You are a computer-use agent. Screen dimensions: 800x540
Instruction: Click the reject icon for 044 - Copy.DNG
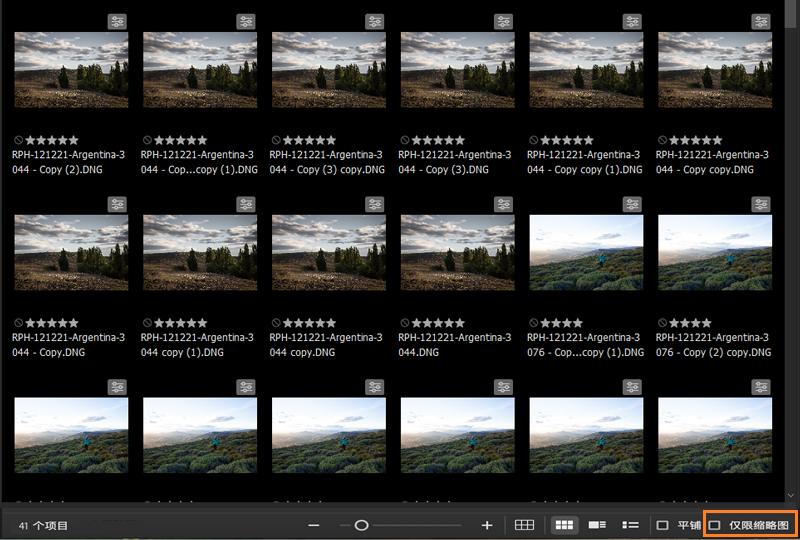coord(18,323)
